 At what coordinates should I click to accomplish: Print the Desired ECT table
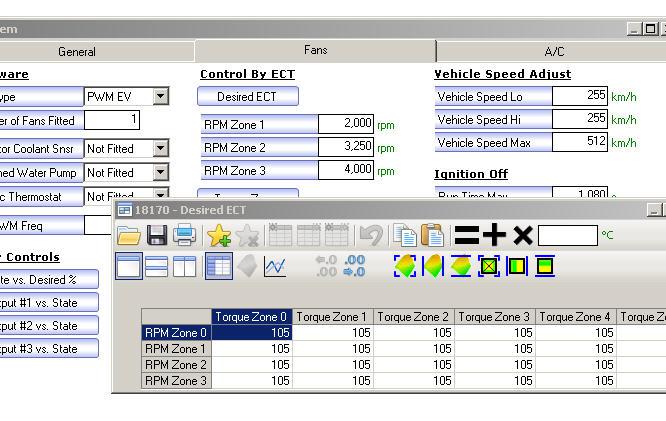[185, 235]
